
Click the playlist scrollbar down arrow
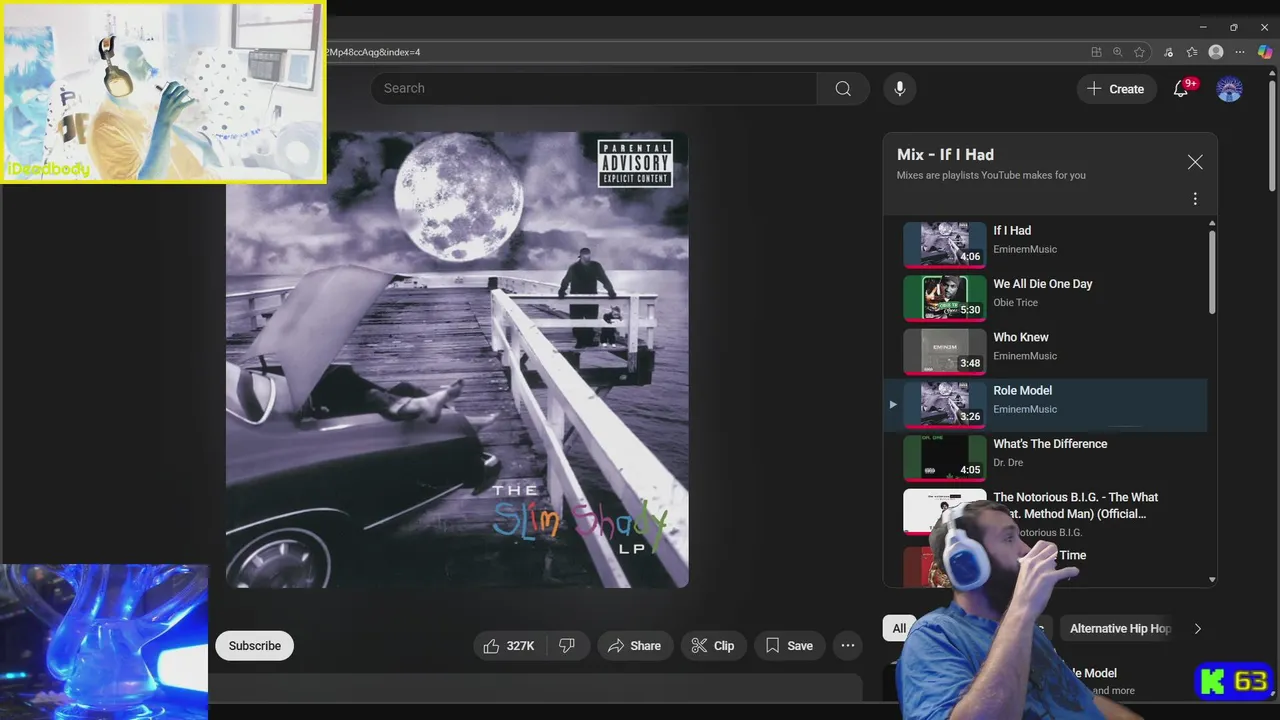coord(1212,580)
